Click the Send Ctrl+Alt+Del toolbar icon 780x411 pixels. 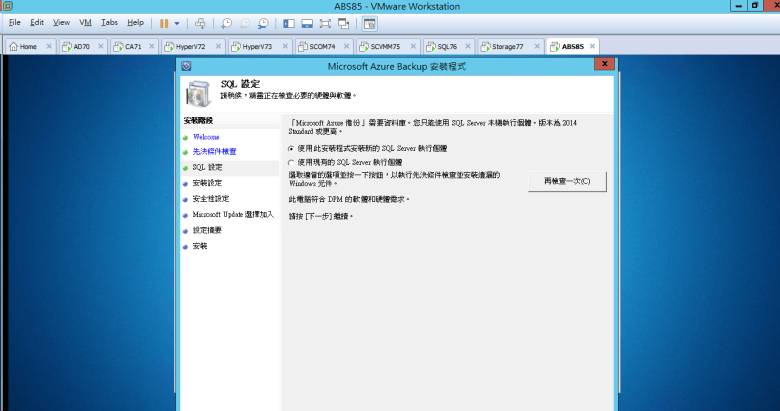(200, 22)
